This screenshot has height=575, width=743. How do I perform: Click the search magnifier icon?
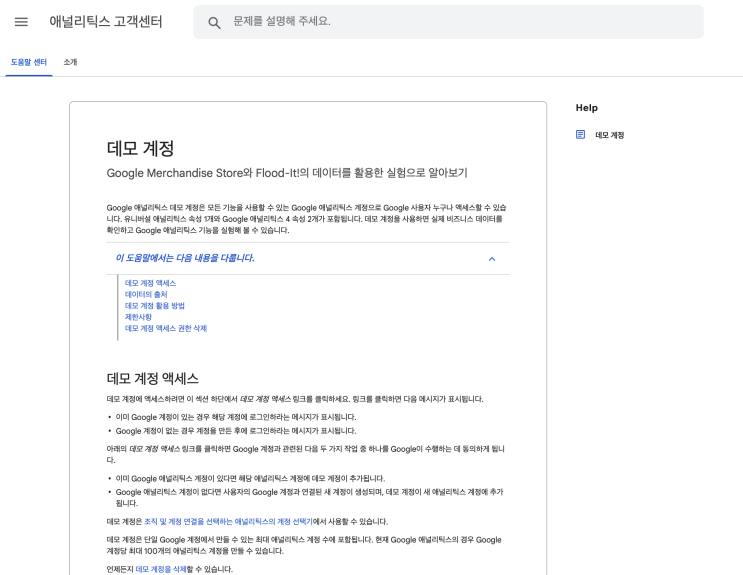(214, 22)
